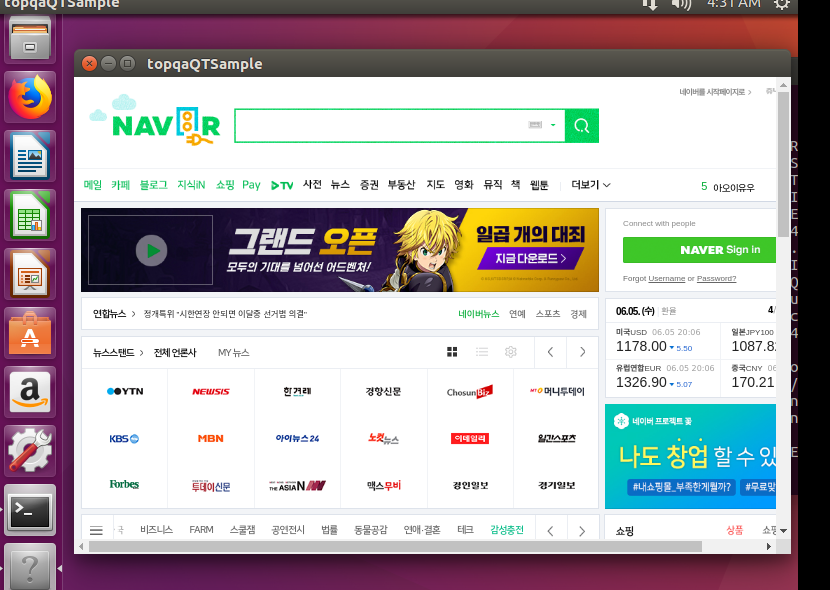Select the 스포츠 news tab
Image resolution: width=830 pixels, height=590 pixels.
click(x=548, y=314)
